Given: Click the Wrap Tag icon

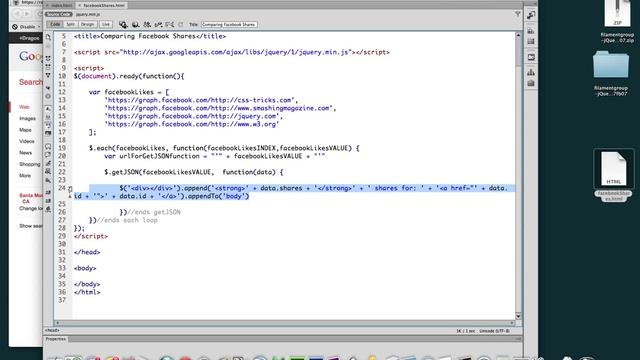Looking at the screenshot, I should (x=48, y=163).
